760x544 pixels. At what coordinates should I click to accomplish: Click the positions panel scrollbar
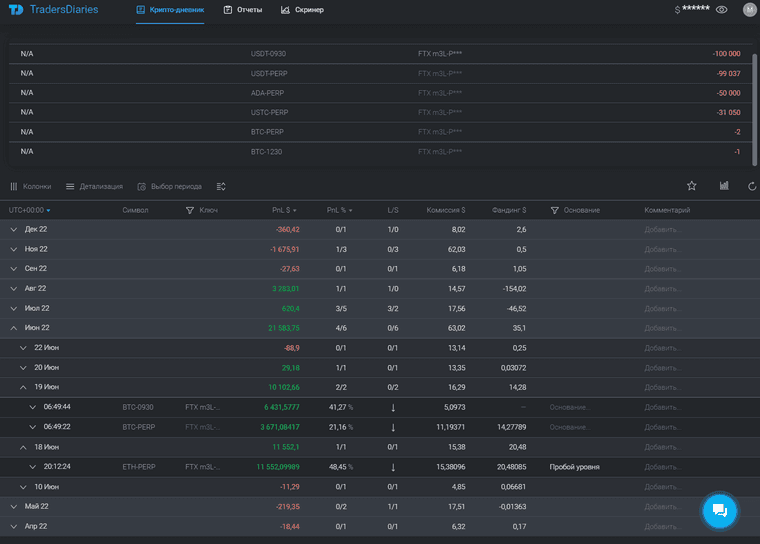[754, 109]
